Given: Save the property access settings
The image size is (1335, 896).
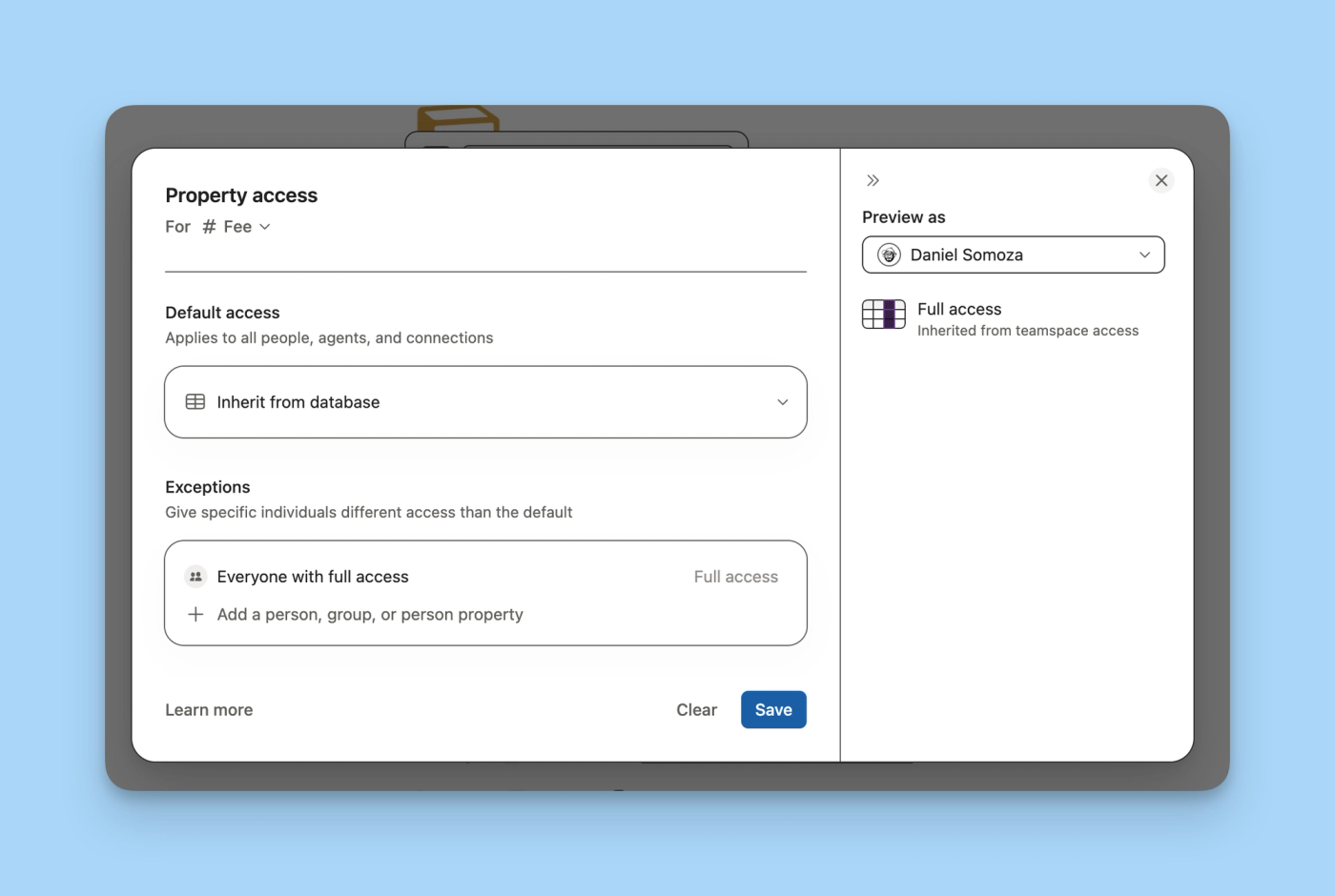Looking at the screenshot, I should click(773, 710).
